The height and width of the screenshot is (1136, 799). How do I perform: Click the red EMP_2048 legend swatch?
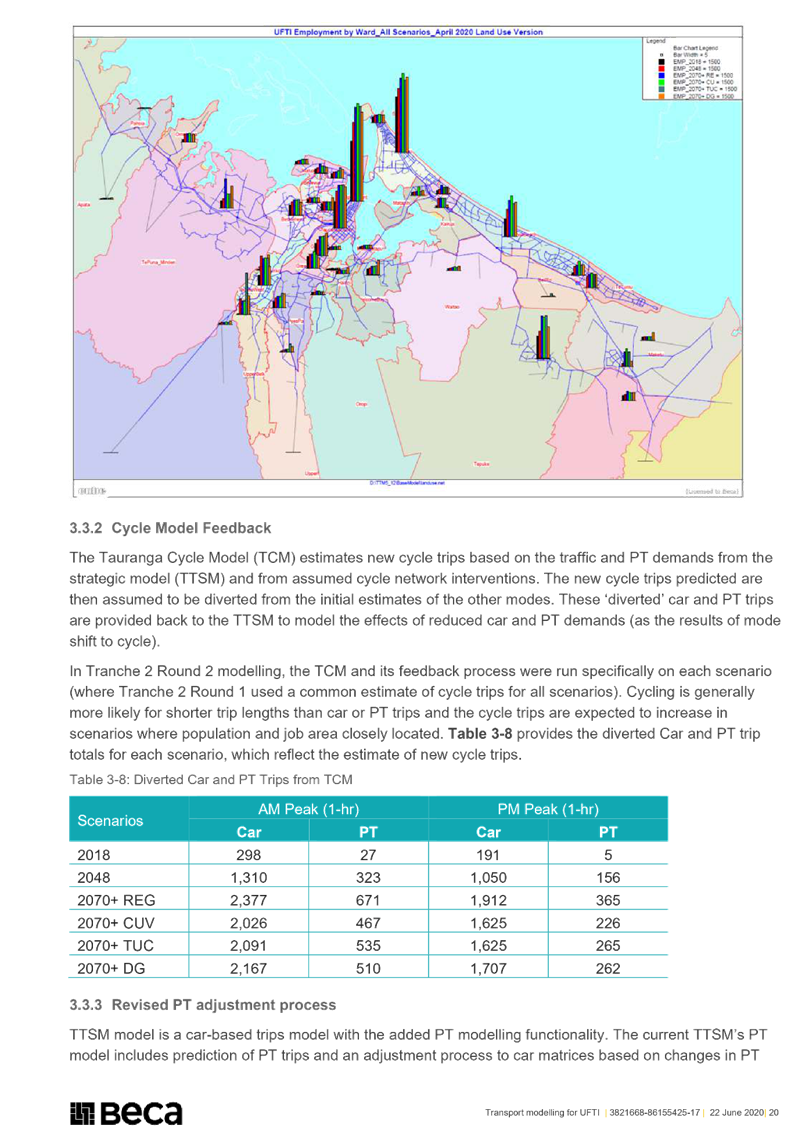point(661,69)
